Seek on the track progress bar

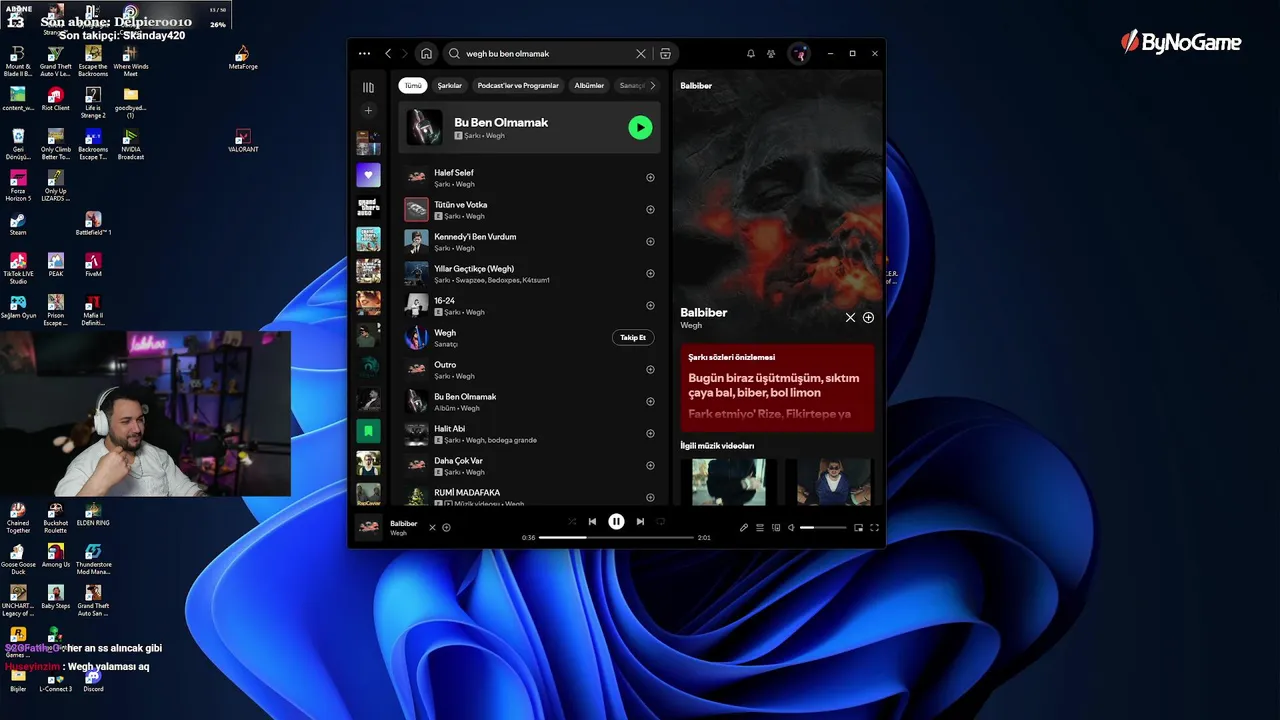[x=617, y=538]
